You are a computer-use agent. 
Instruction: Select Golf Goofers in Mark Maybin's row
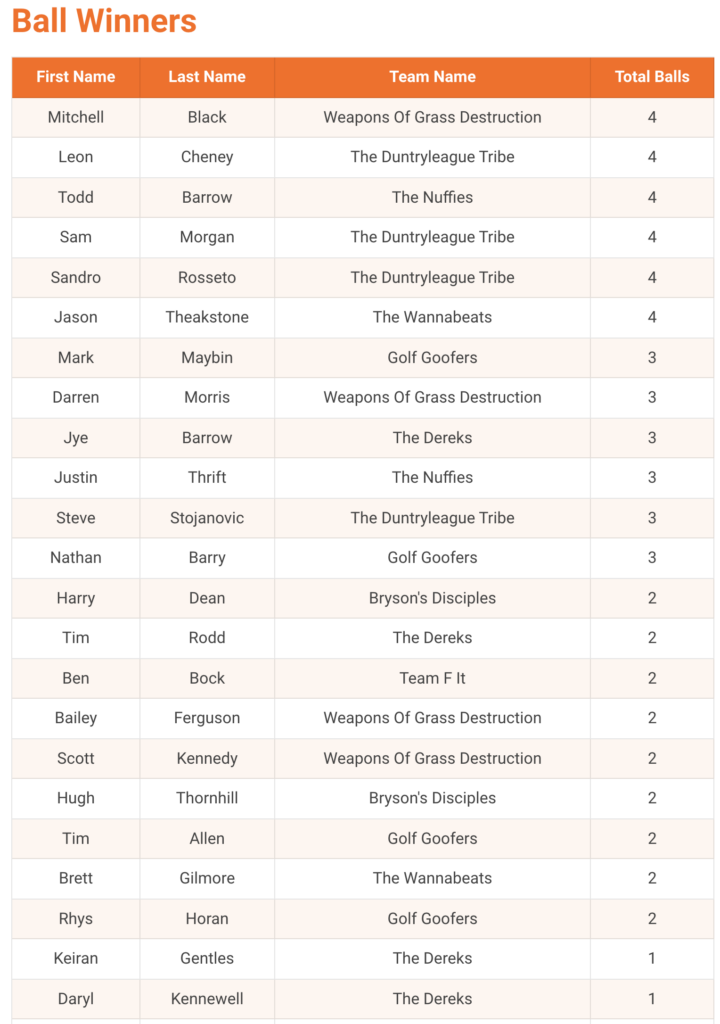[x=433, y=357]
